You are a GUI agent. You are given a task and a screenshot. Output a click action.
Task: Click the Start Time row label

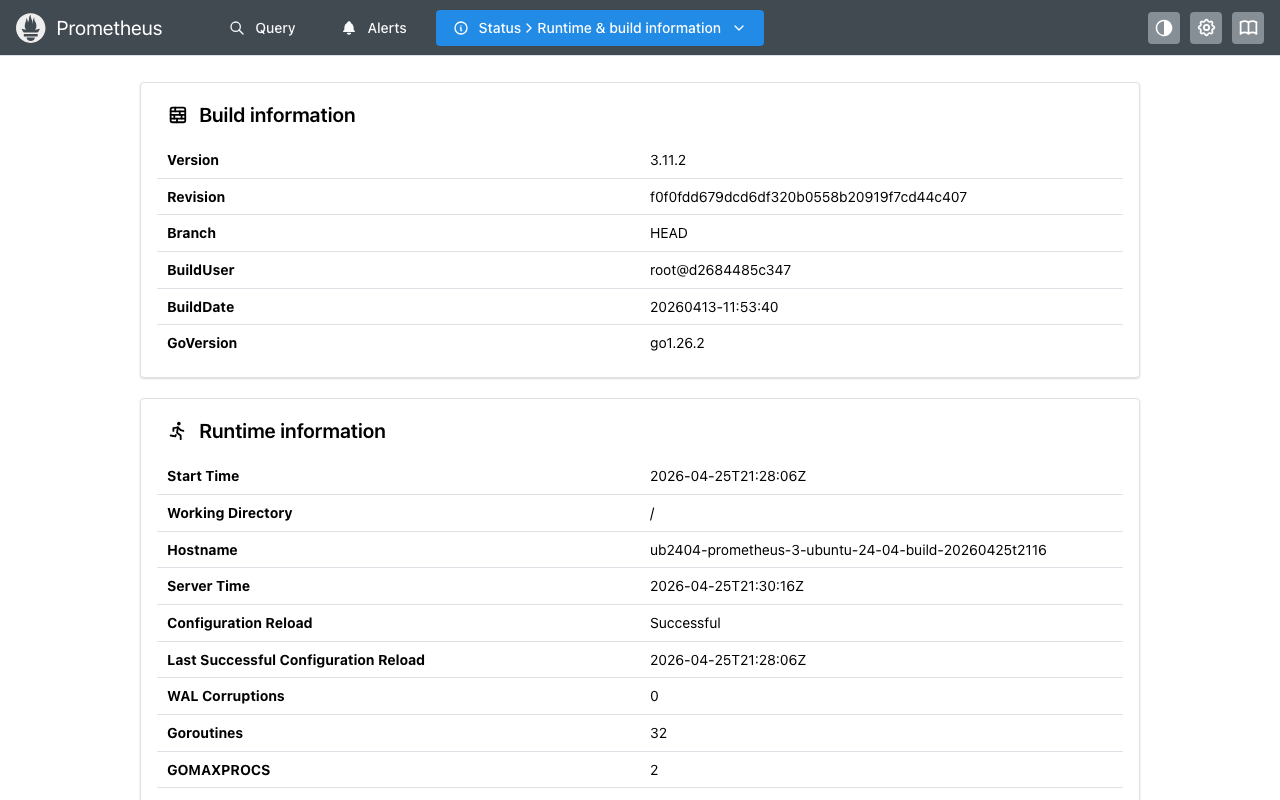203,476
